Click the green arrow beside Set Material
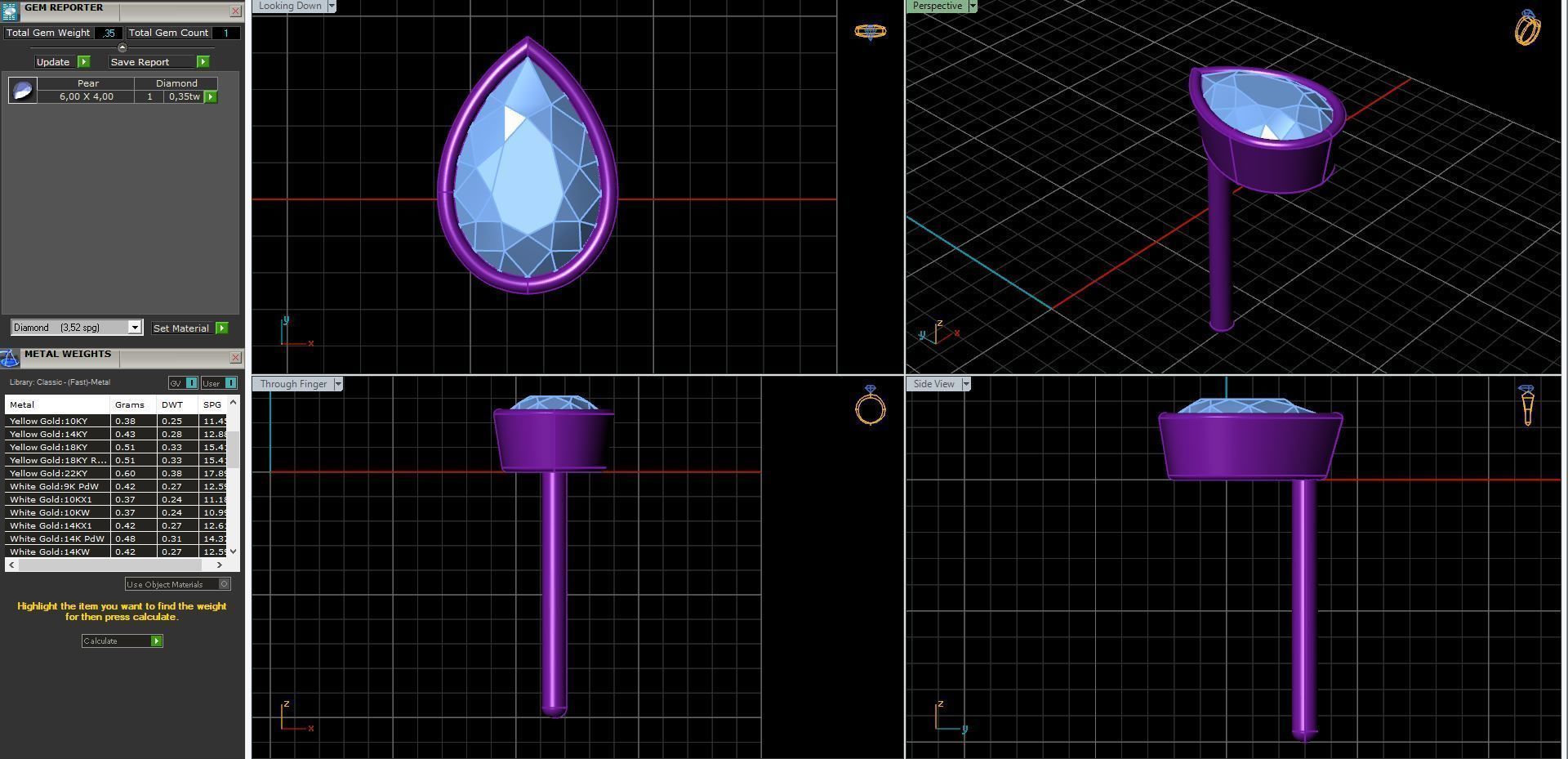1568x759 pixels. [x=221, y=328]
